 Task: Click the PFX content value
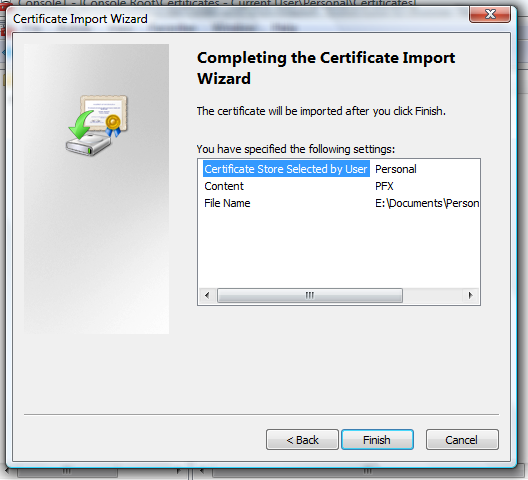[x=384, y=186]
